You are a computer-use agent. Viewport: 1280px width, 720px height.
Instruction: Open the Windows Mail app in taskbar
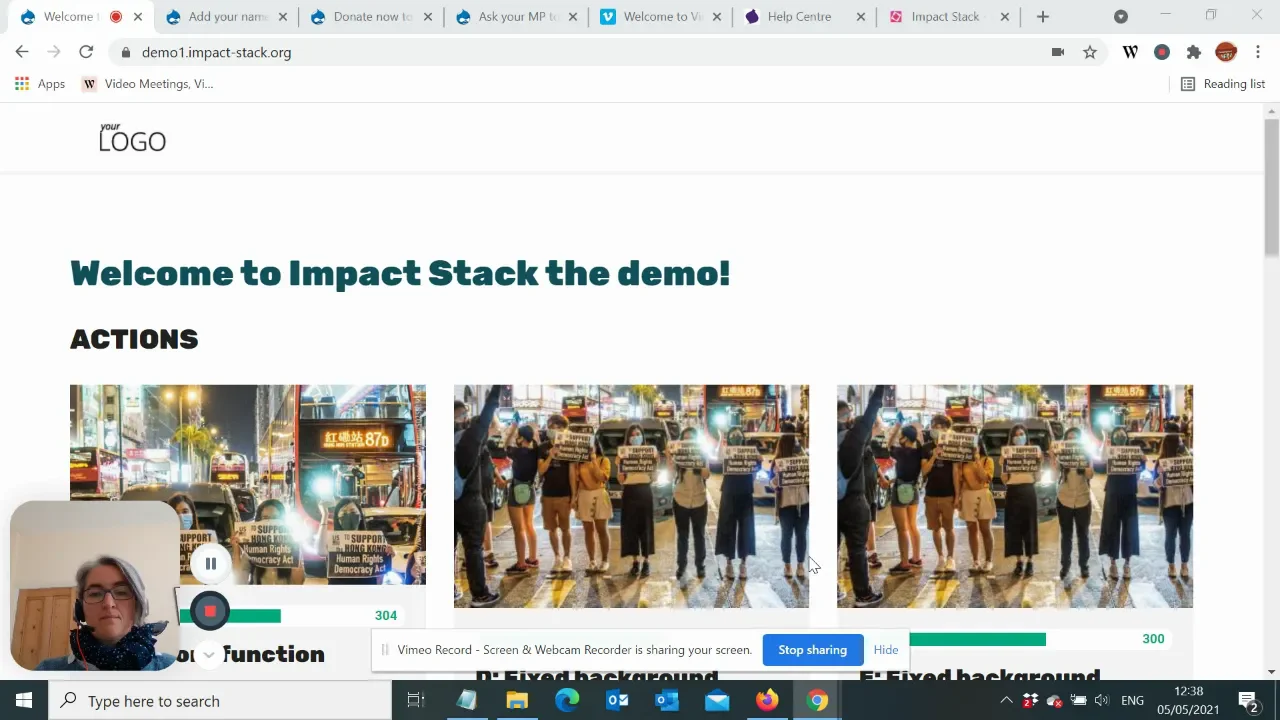click(717, 701)
